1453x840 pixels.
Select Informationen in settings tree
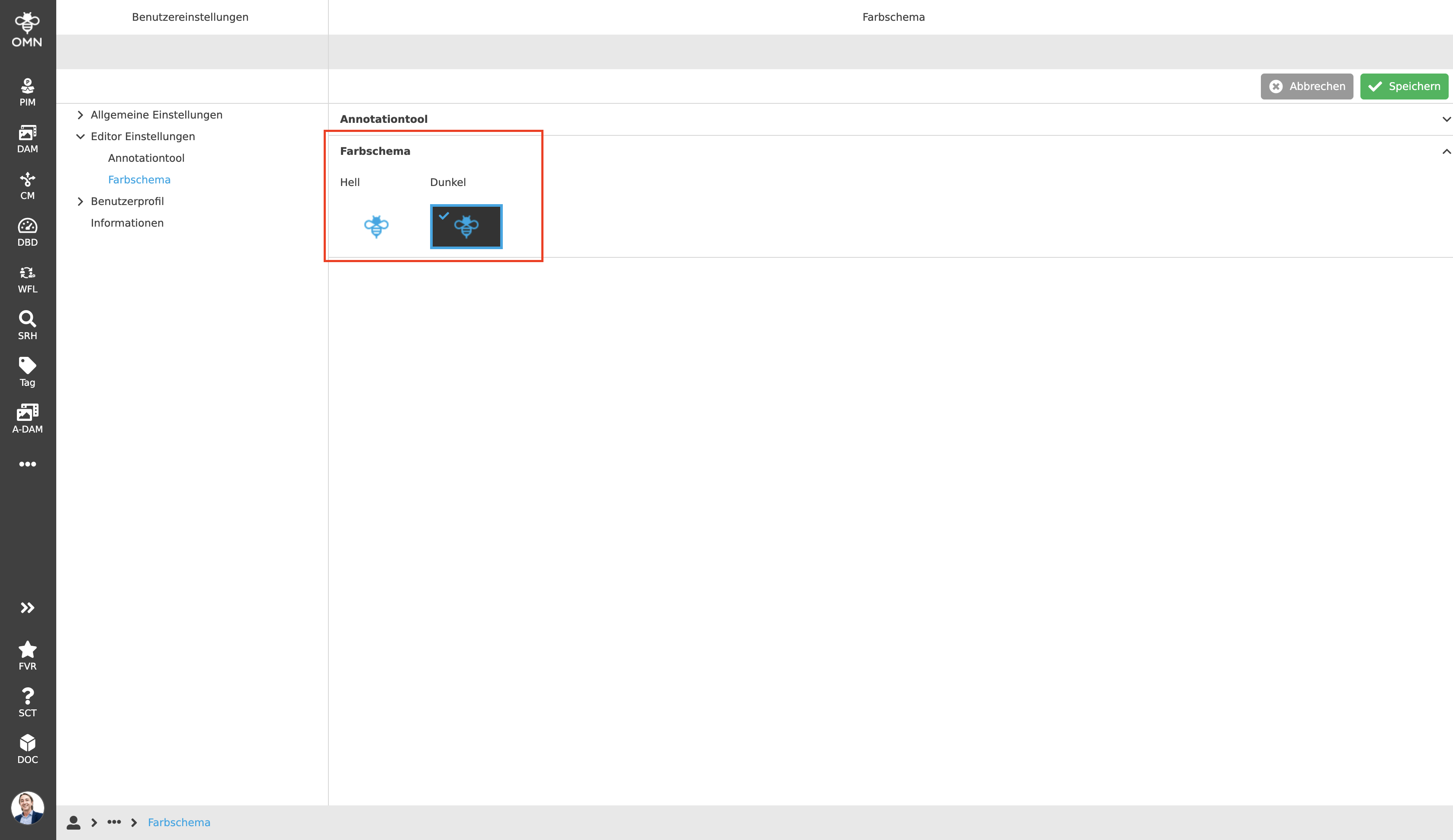click(127, 223)
